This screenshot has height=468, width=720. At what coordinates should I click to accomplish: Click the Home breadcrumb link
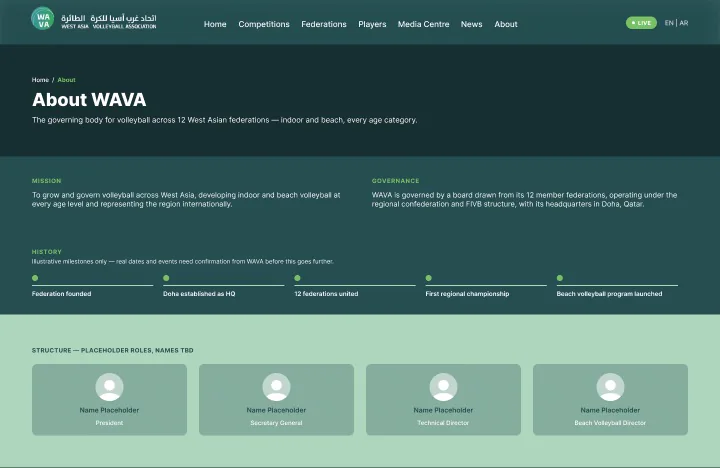[40, 80]
